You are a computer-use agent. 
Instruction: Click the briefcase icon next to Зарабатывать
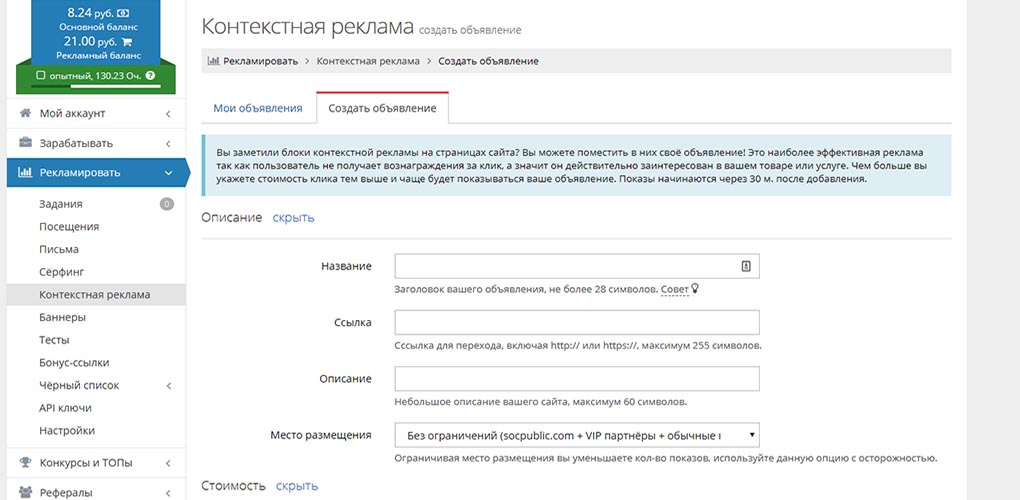[x=25, y=143]
